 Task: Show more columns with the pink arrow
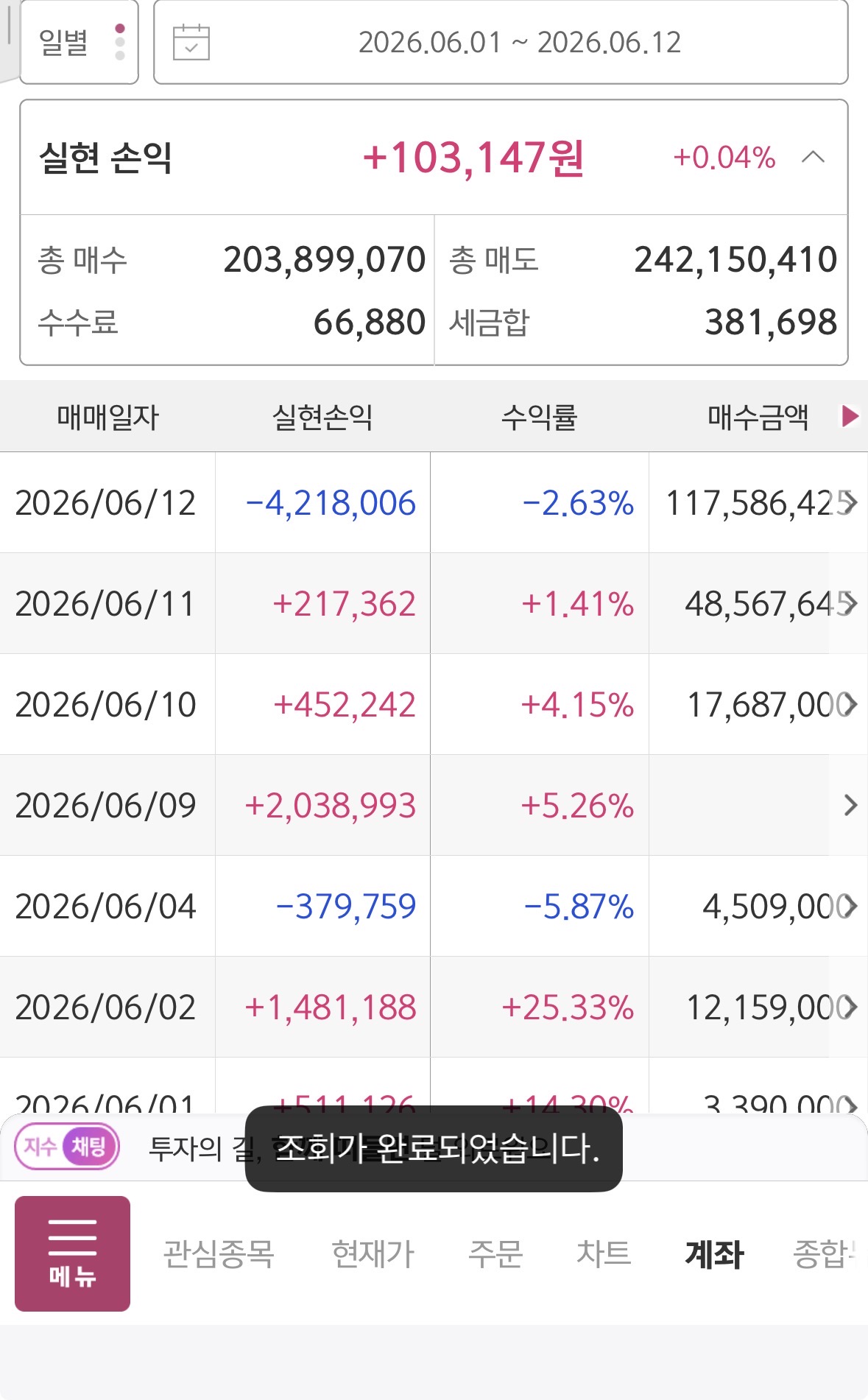(x=850, y=416)
